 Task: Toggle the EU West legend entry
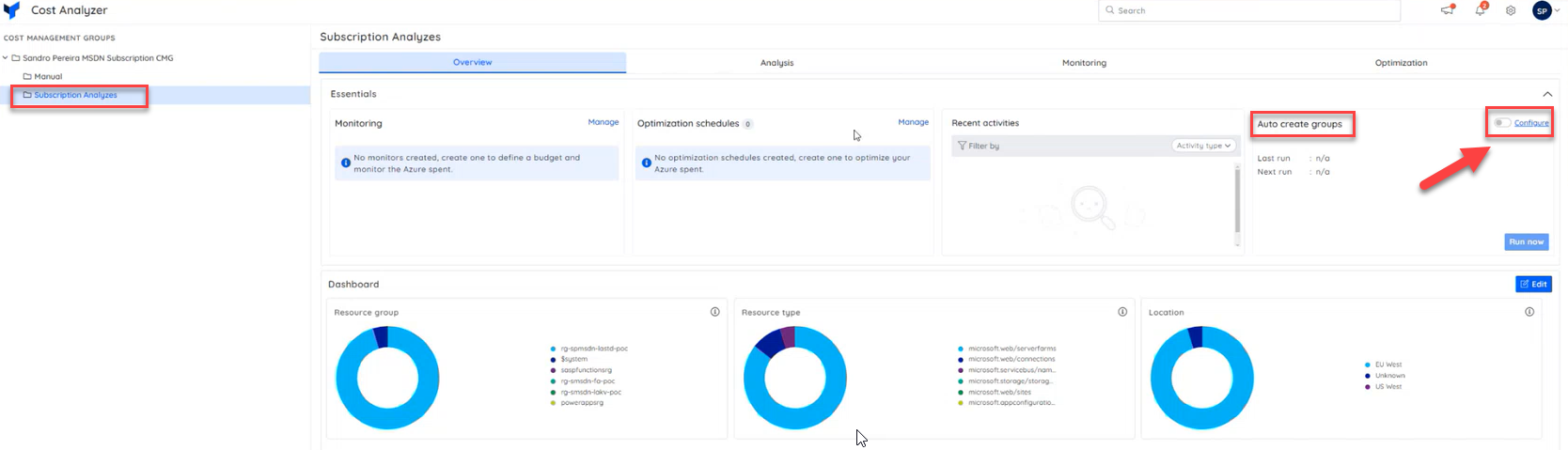click(x=1388, y=365)
